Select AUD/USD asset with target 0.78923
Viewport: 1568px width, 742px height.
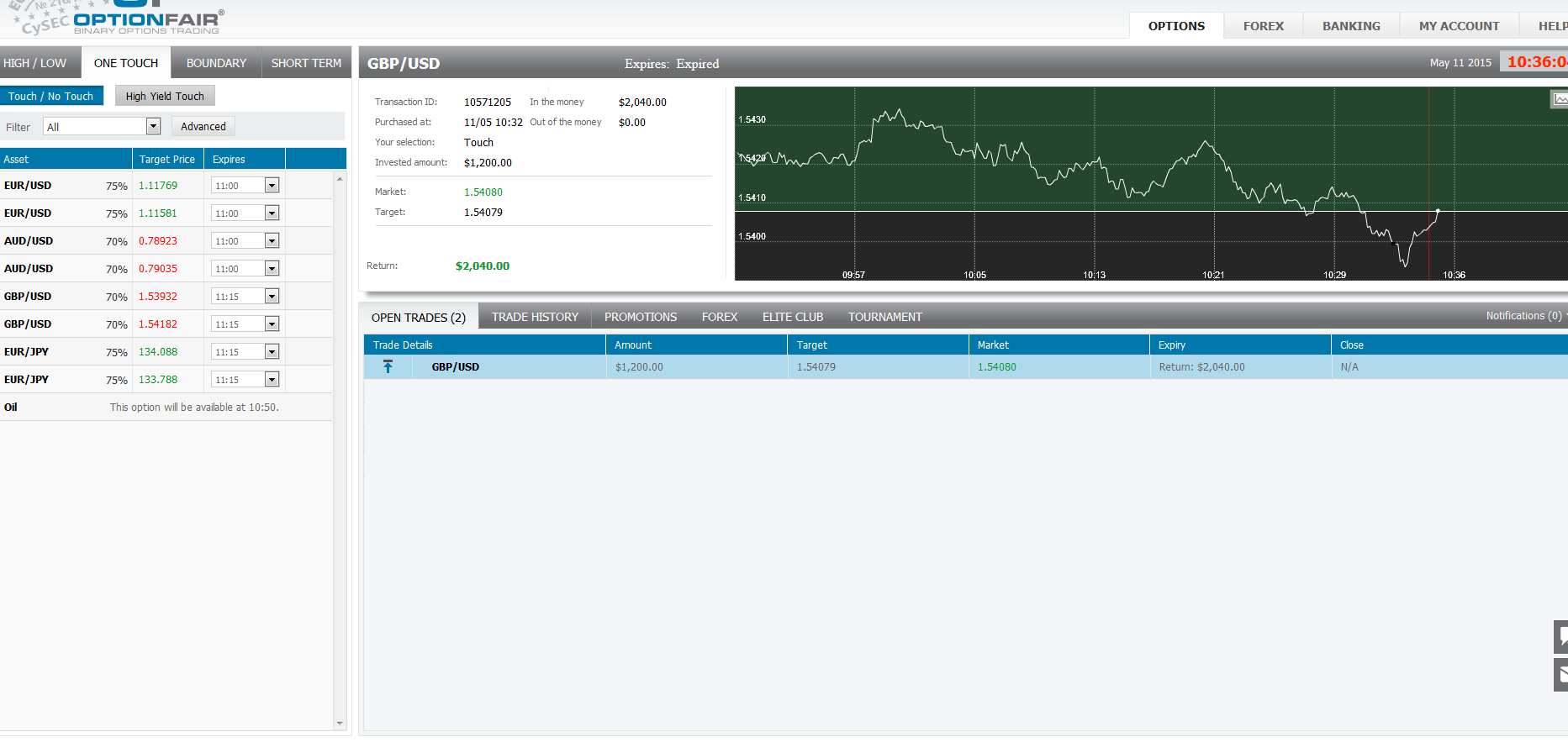click(x=29, y=241)
